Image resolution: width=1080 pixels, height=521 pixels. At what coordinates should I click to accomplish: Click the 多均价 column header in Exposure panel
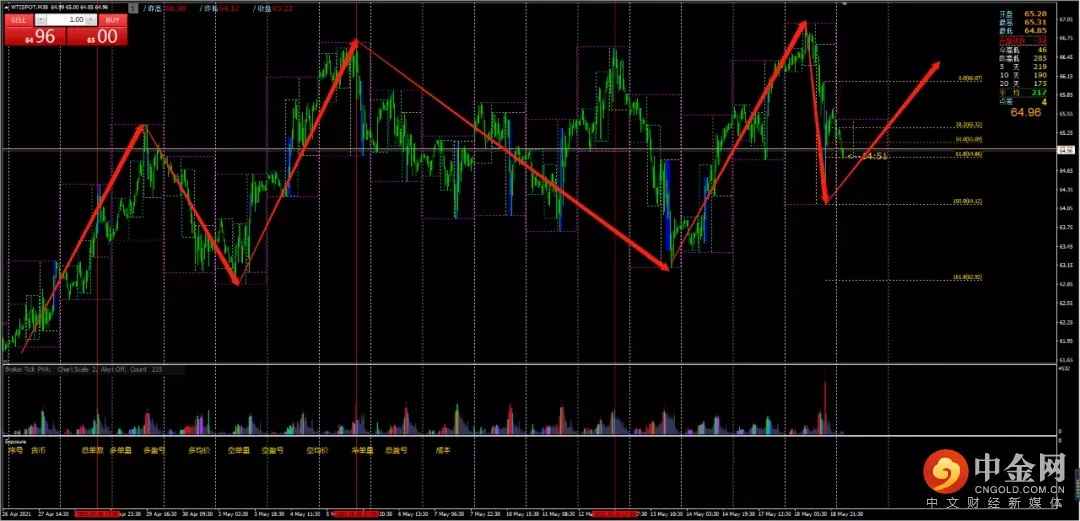[x=200, y=450]
